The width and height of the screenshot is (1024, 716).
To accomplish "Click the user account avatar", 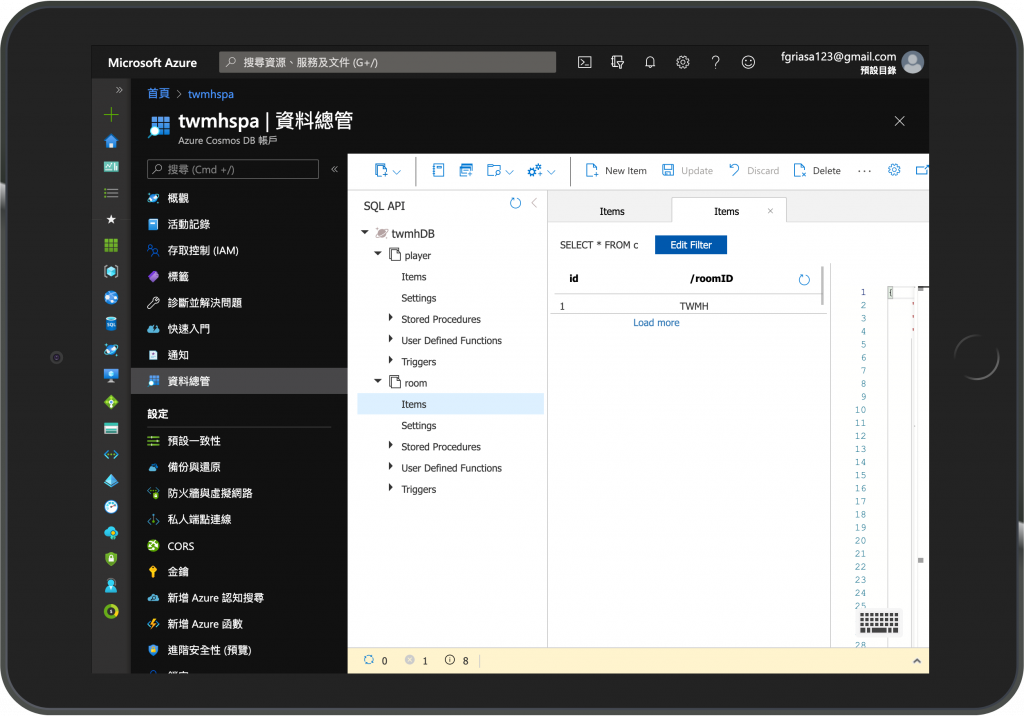I will point(912,62).
